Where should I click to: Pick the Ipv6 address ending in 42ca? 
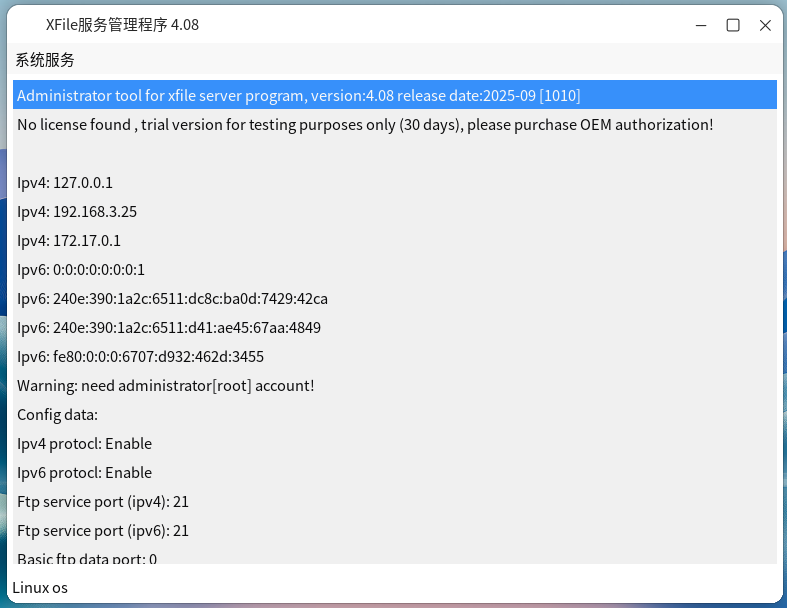click(x=172, y=299)
